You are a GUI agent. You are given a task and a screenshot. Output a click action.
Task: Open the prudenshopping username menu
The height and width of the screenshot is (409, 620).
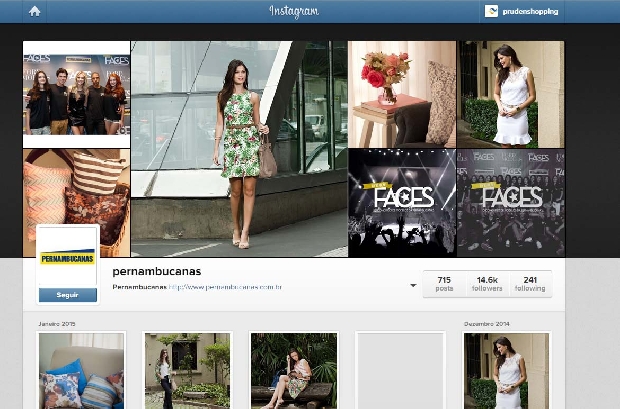530,11
